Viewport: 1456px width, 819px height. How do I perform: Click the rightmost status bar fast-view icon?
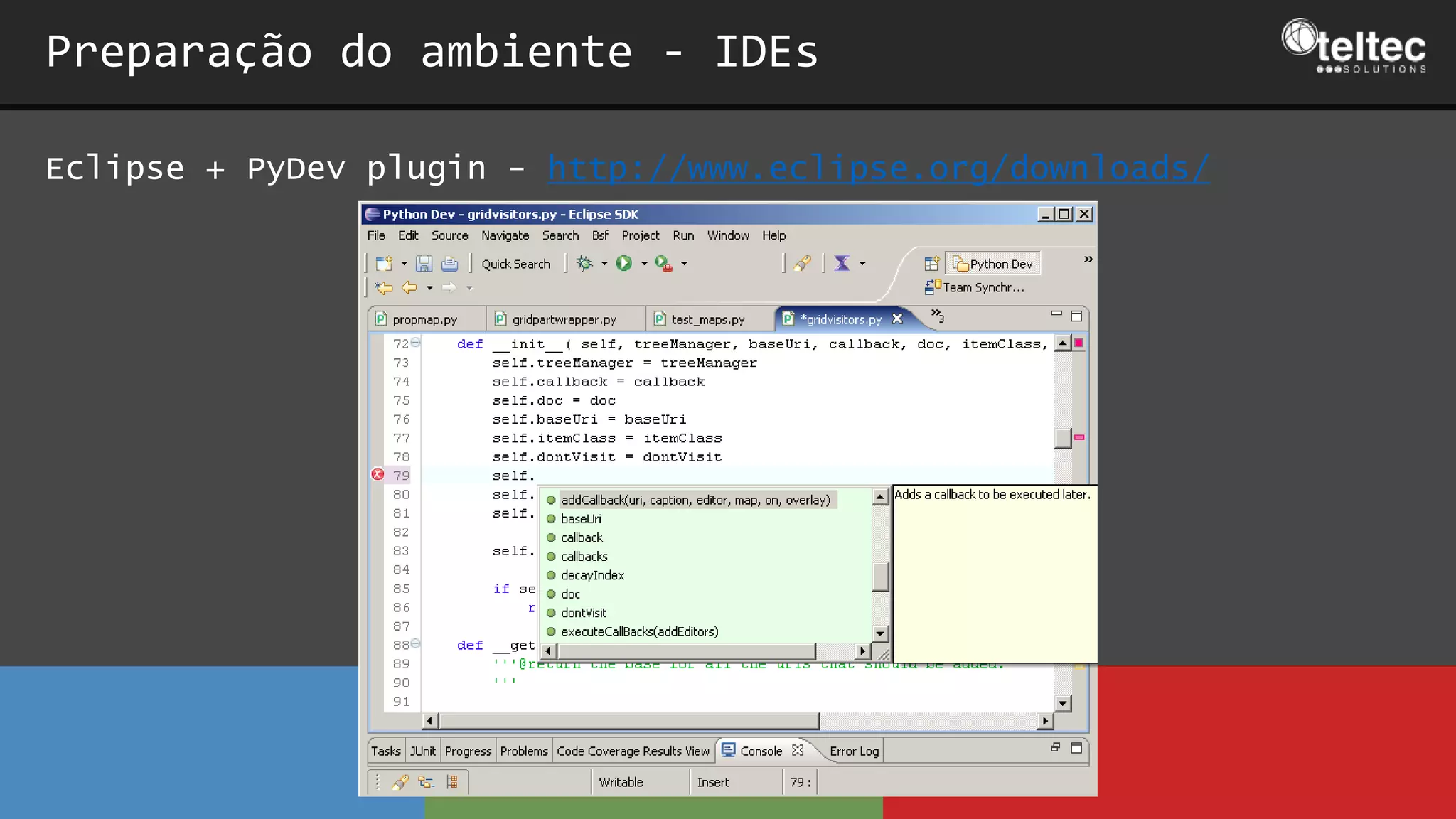[452, 782]
